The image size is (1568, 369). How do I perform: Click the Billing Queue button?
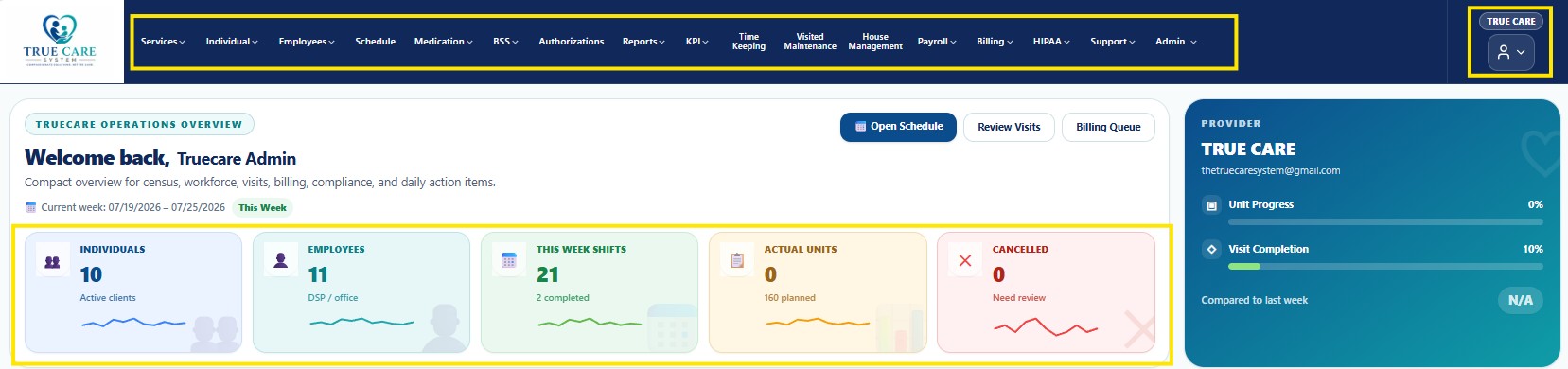coord(1108,127)
